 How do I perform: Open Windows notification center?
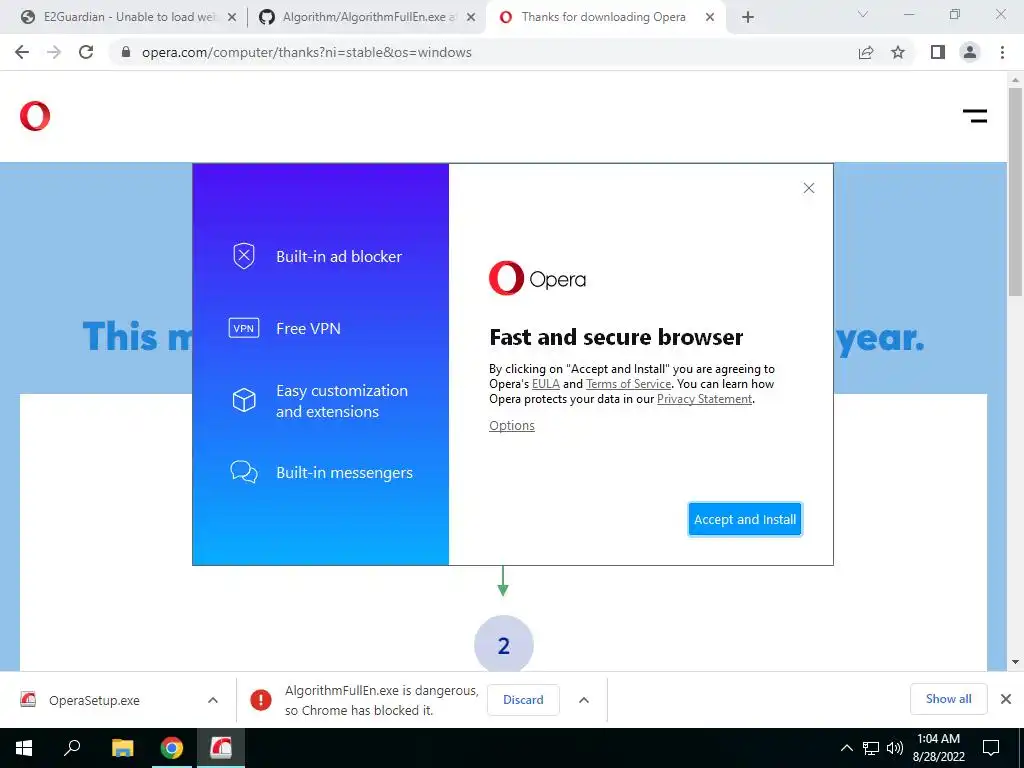[991, 748]
